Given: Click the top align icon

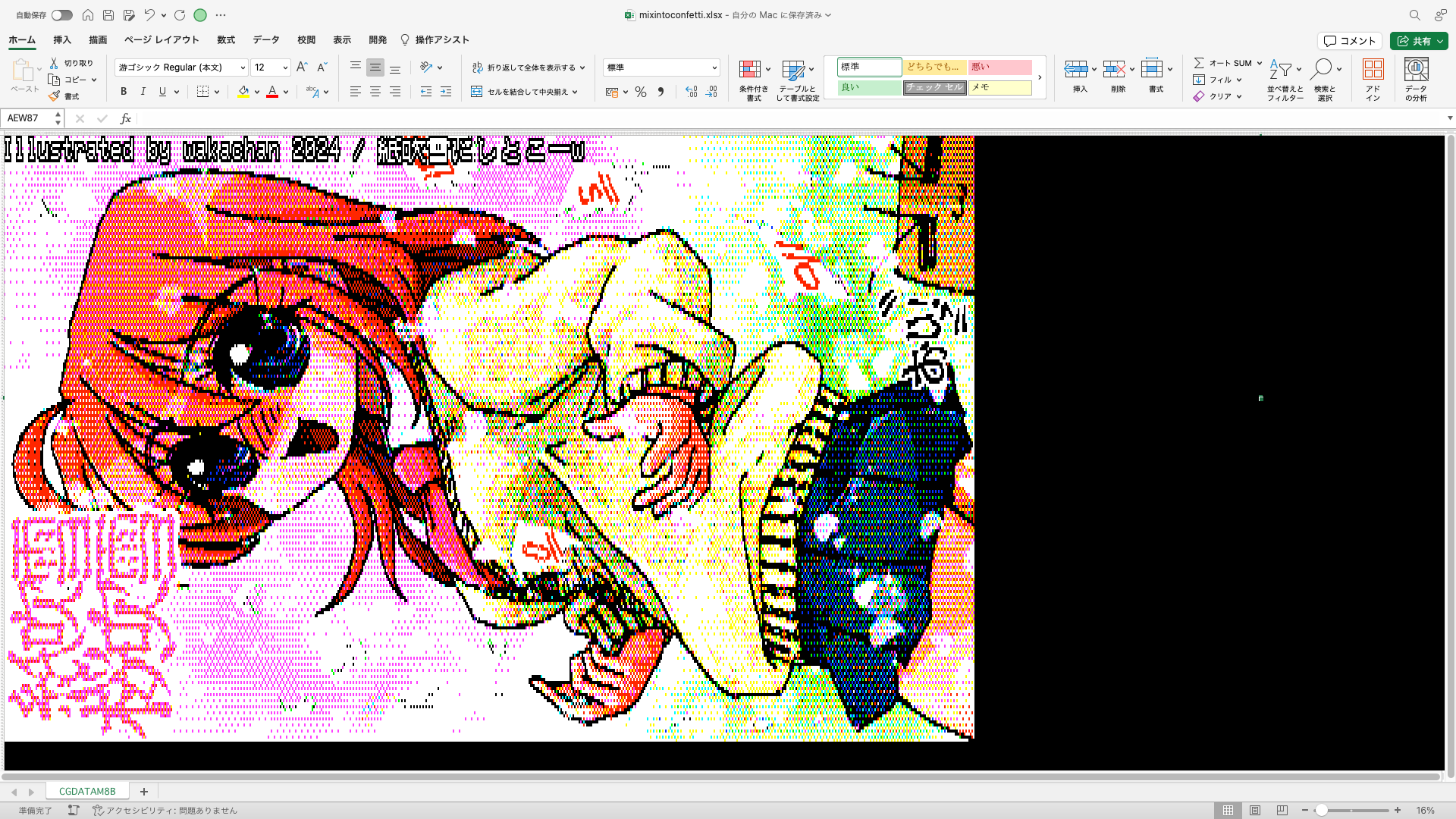Looking at the screenshot, I should coord(355,67).
